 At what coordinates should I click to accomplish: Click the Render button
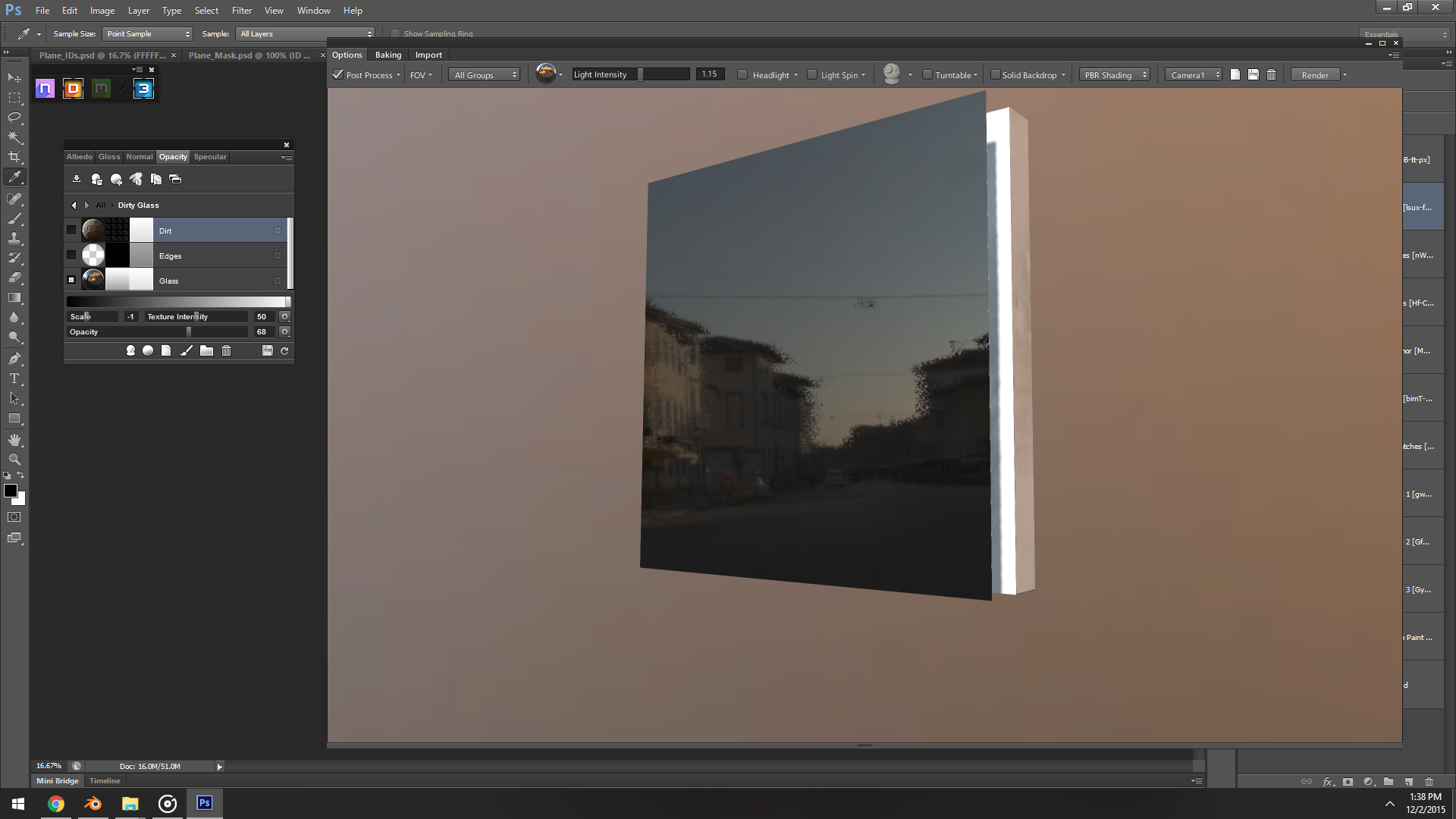1315,75
